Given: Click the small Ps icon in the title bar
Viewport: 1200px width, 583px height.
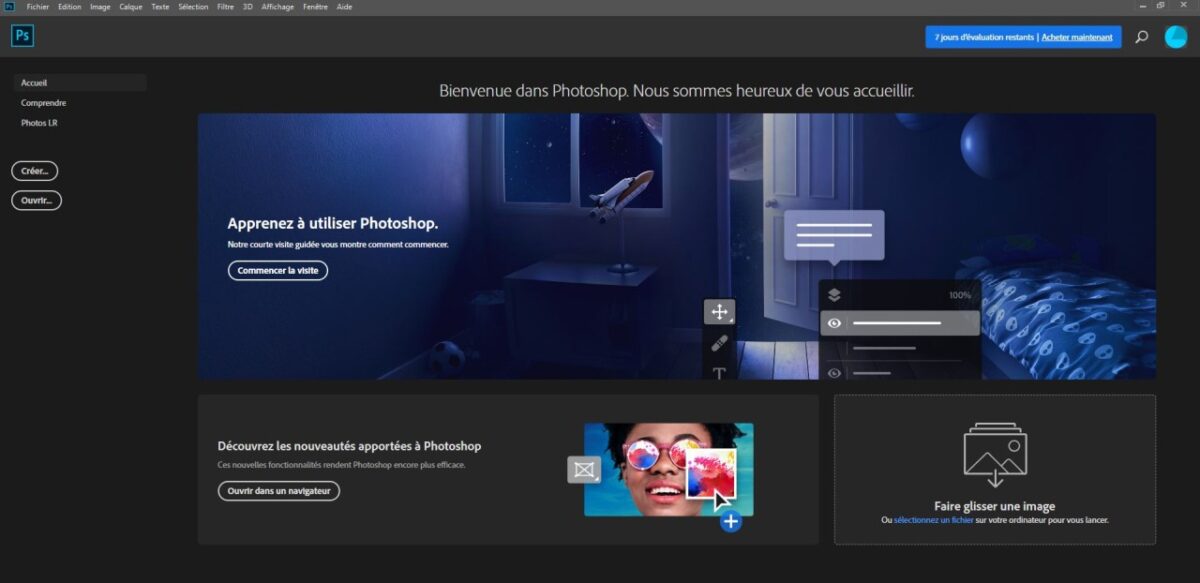Looking at the screenshot, I should (x=9, y=6).
